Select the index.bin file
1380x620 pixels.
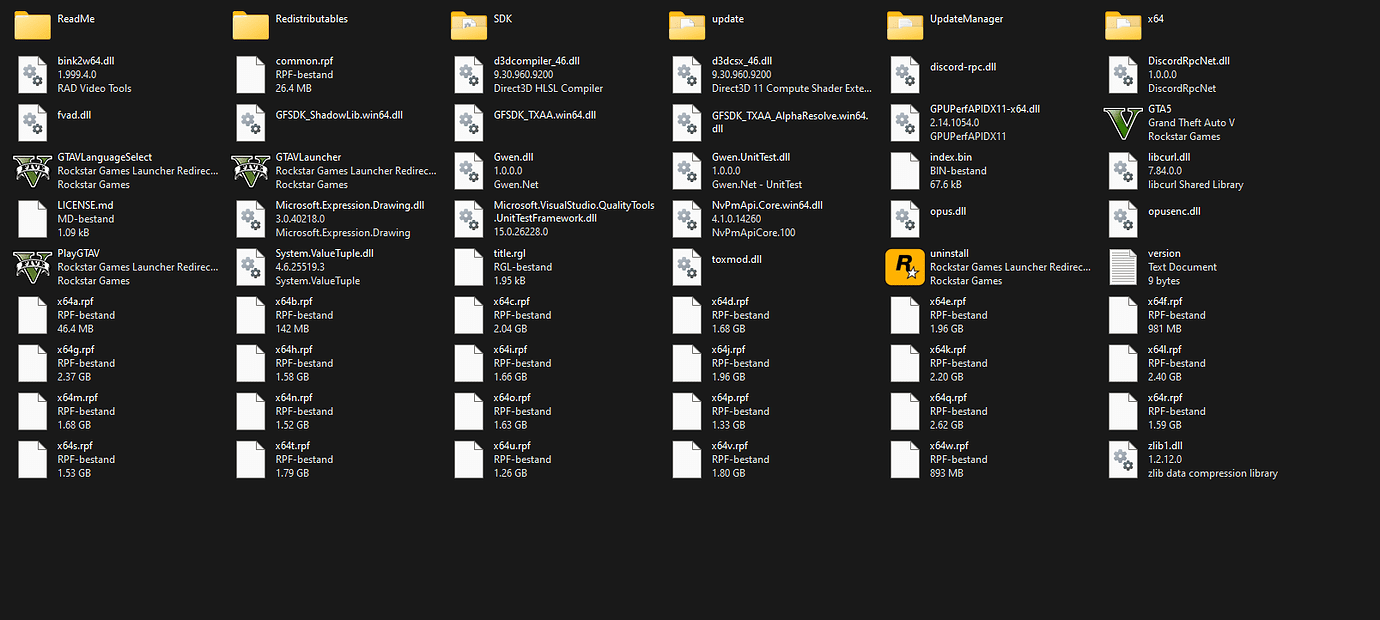(x=905, y=170)
